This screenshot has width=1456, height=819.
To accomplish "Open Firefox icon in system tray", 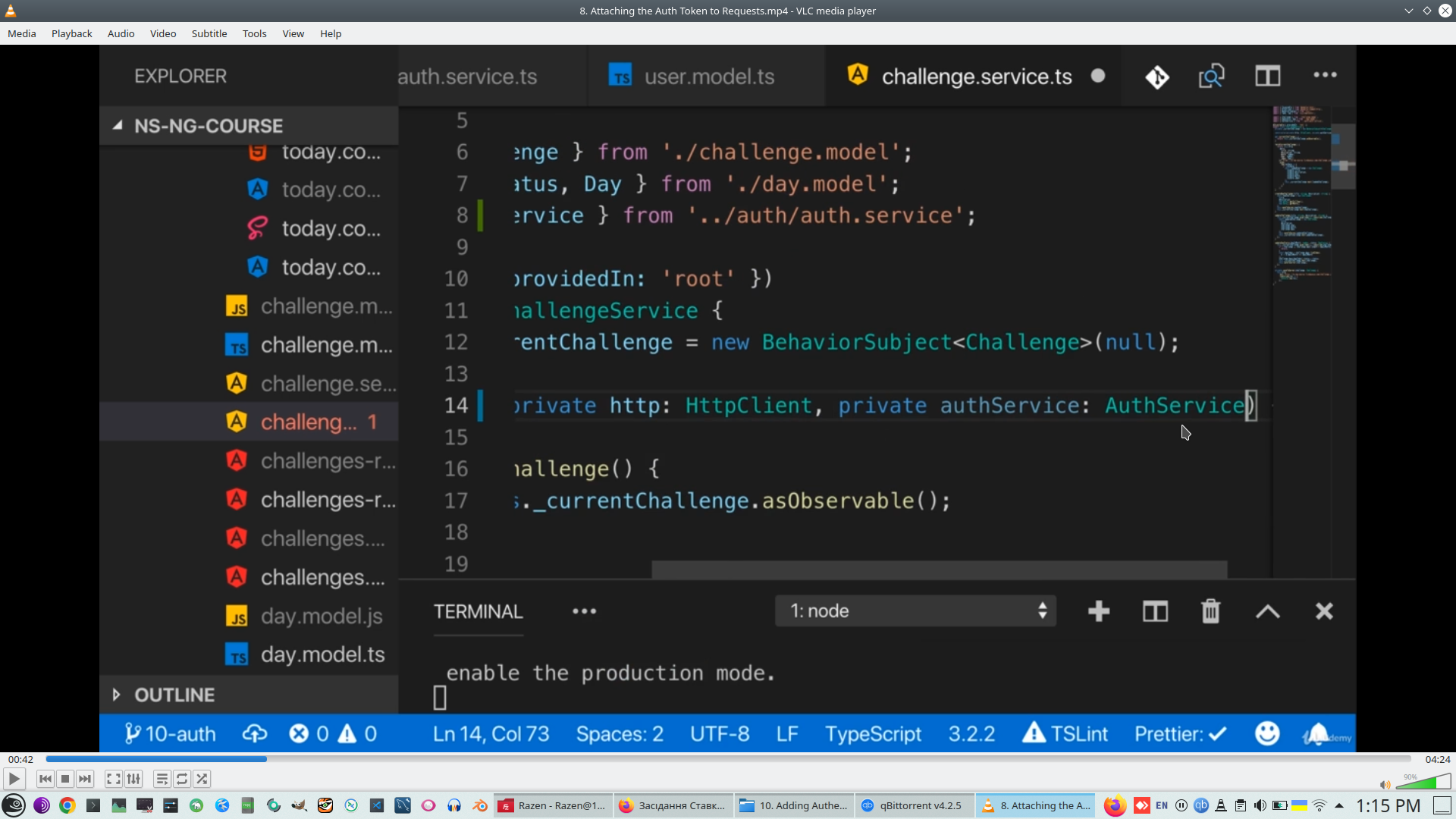I will point(1114,805).
